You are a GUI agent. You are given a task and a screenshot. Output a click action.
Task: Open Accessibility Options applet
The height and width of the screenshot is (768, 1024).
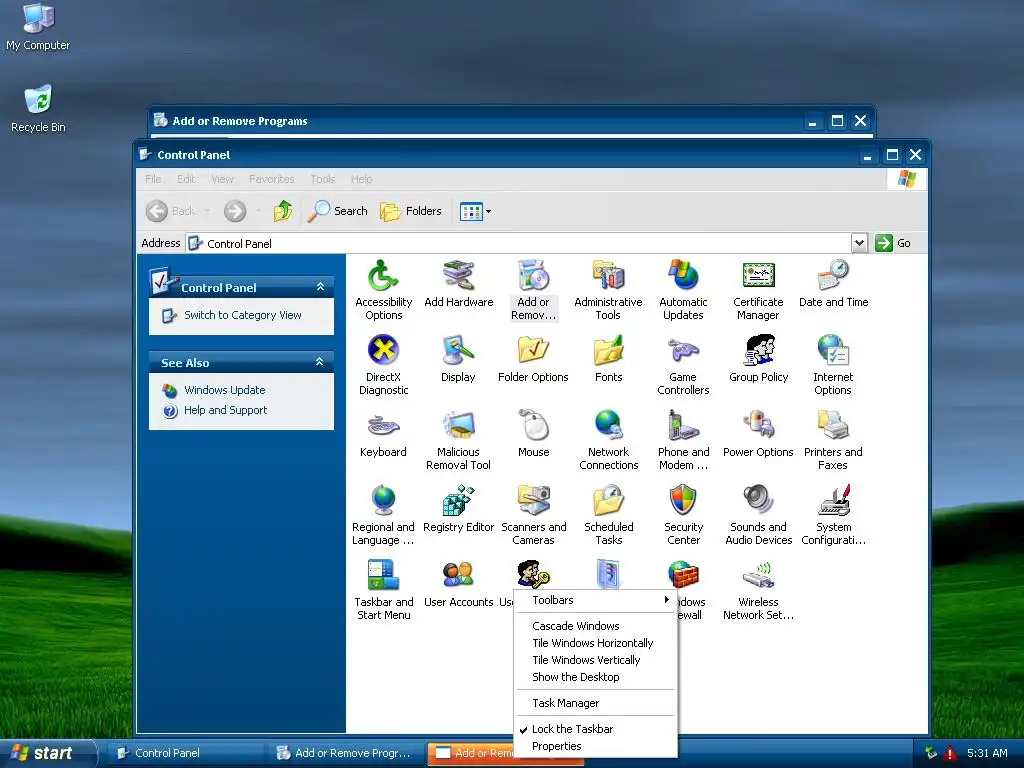pyautogui.click(x=383, y=291)
